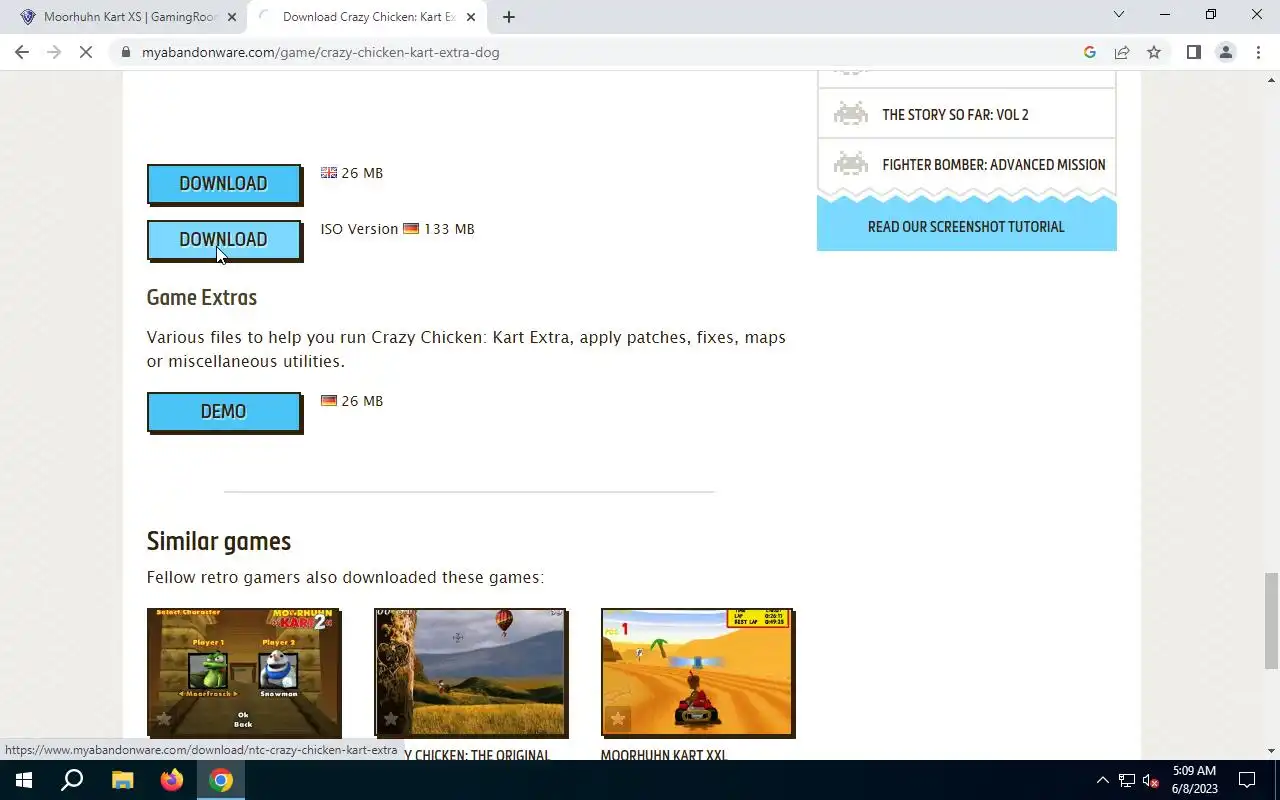Viewport: 1280px width, 800px height.
Task: Click the German flag beside demo size
Action: coord(329,401)
